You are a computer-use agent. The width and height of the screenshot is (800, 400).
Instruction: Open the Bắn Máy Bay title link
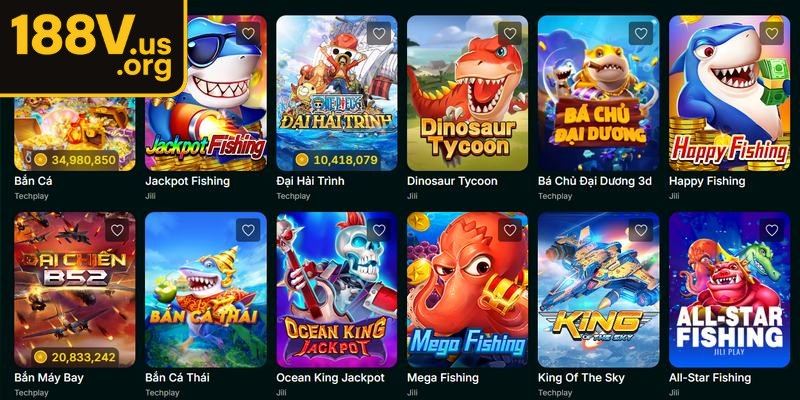click(x=49, y=378)
